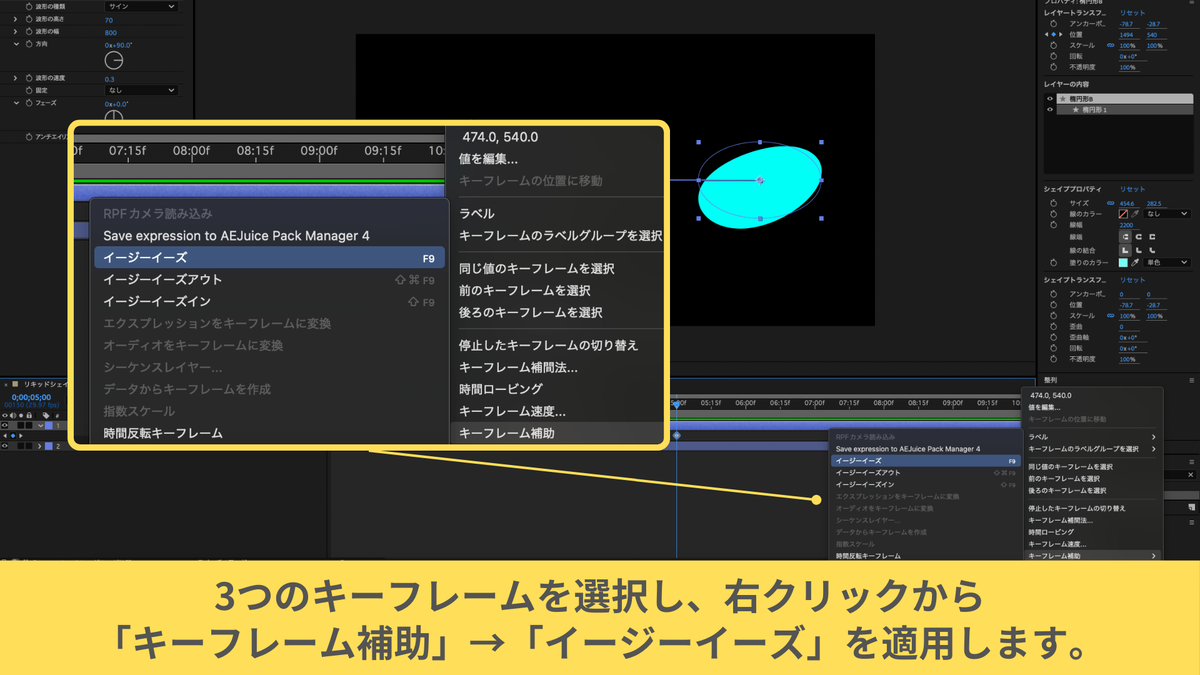Image resolution: width=1200 pixels, height=675 pixels.
Task: Click リセット for シェイプトランスフォーム
Action: tap(1132, 280)
